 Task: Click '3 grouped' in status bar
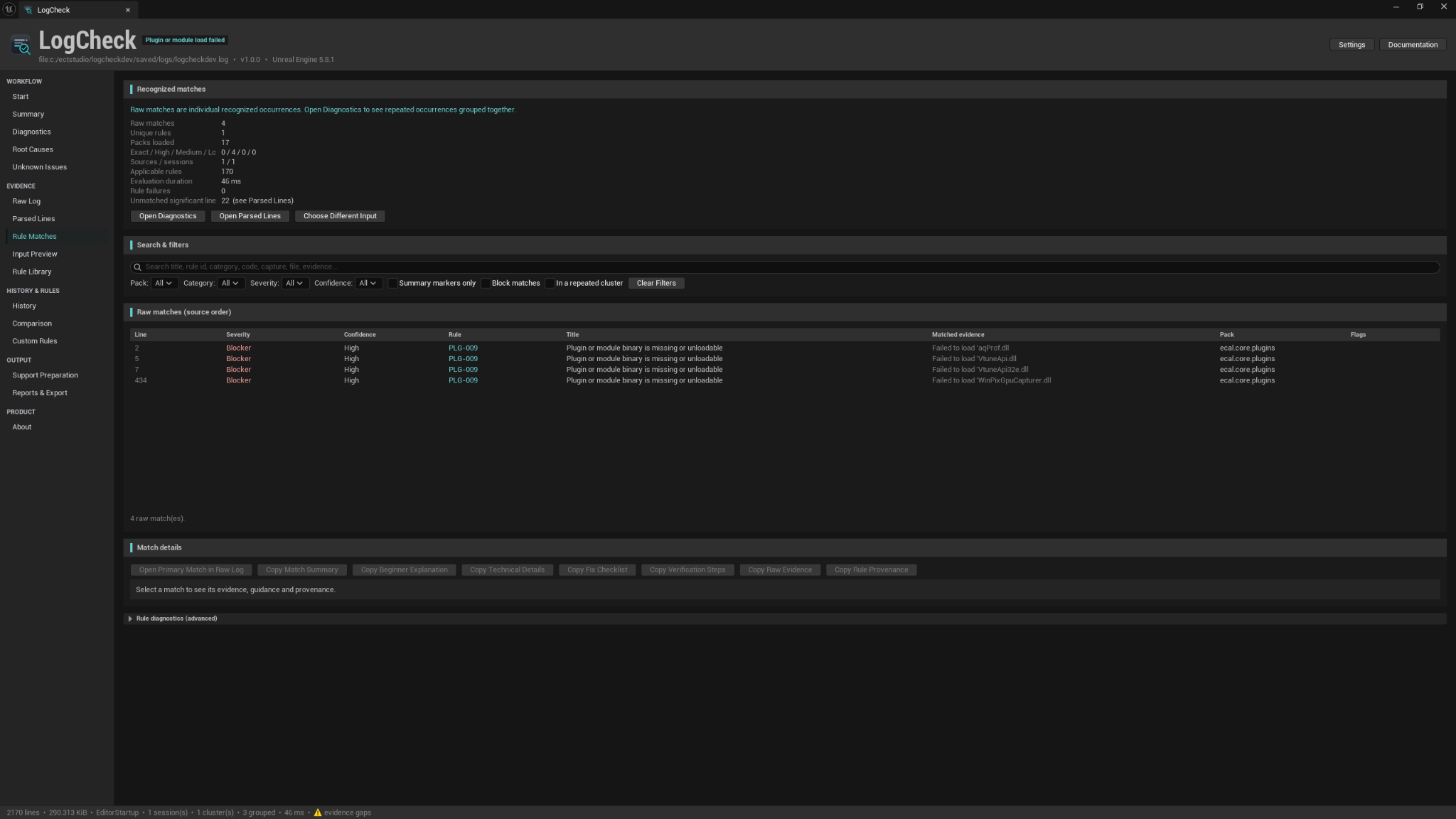[x=259, y=813]
